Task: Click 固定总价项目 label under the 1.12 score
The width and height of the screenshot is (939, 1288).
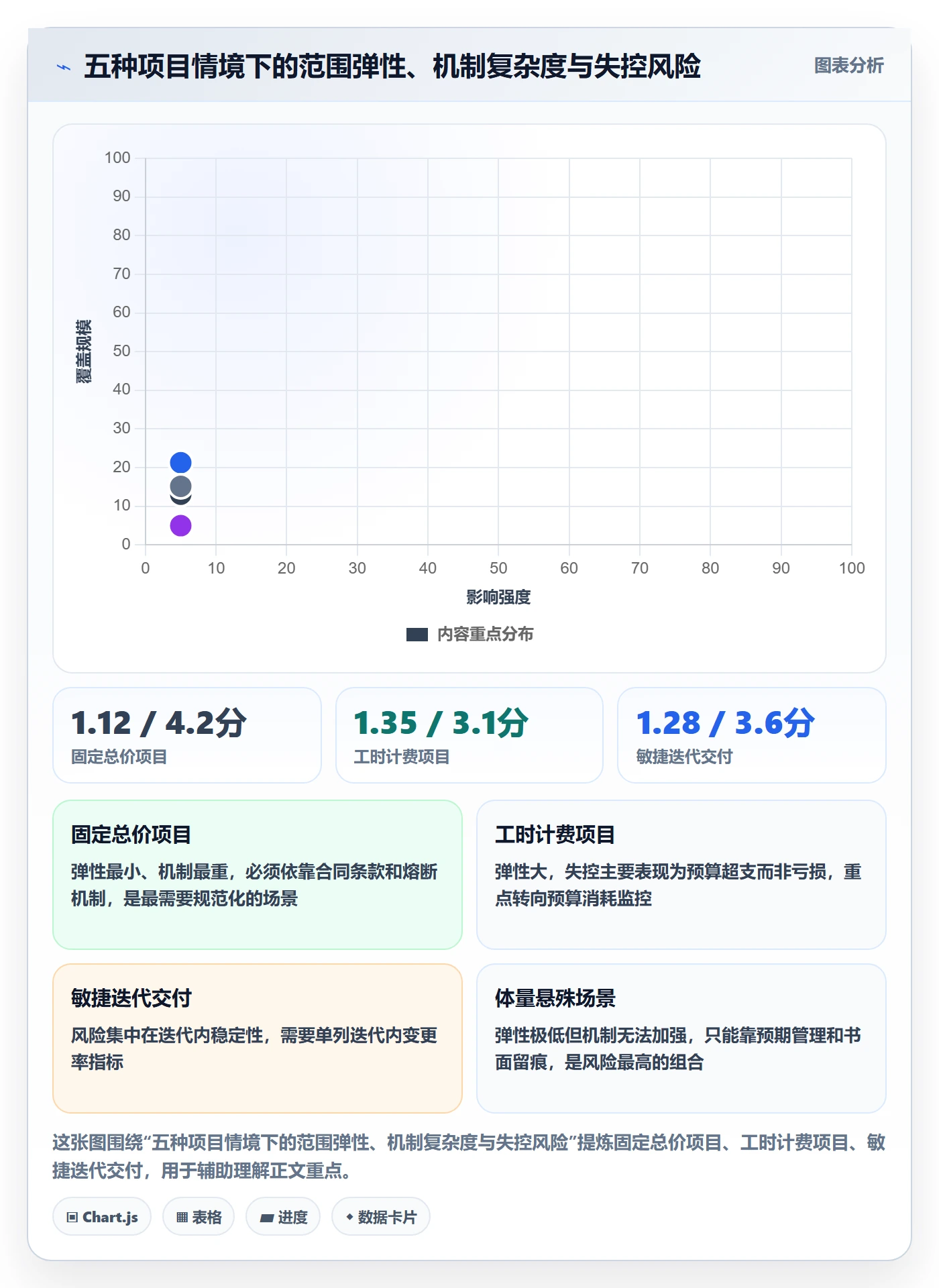Action: point(119,757)
